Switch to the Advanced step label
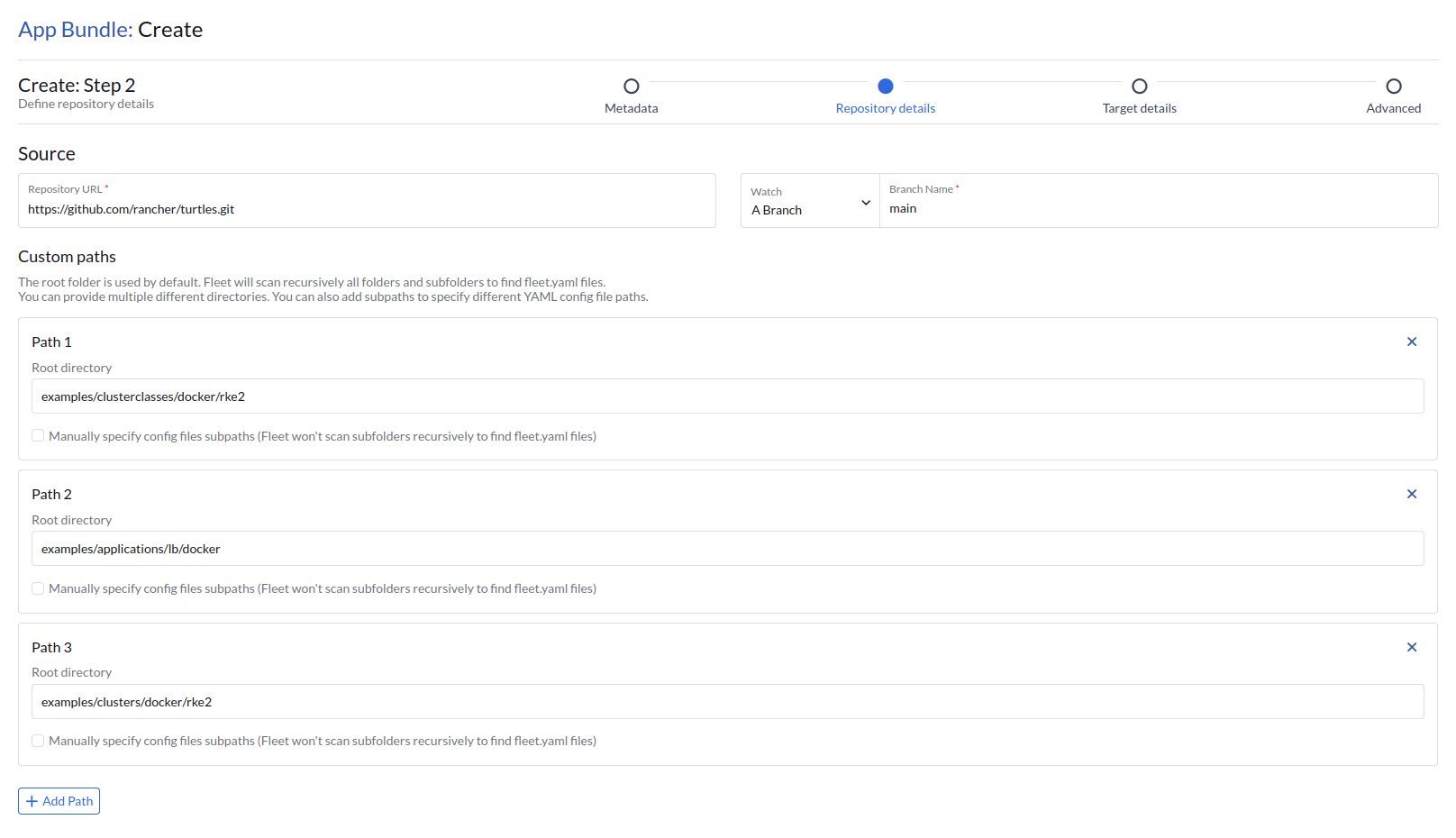Image resolution: width=1456 pixels, height=838 pixels. (1393, 108)
